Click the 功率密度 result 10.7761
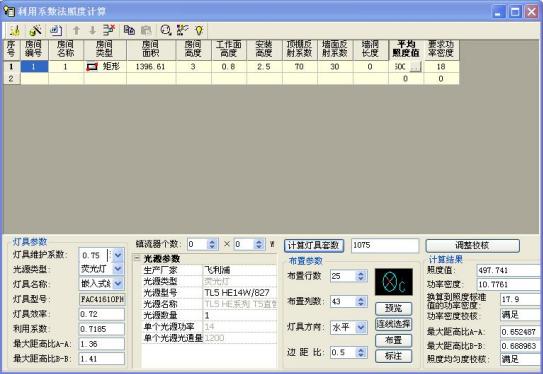The height and width of the screenshot is (374, 543). 508,285
